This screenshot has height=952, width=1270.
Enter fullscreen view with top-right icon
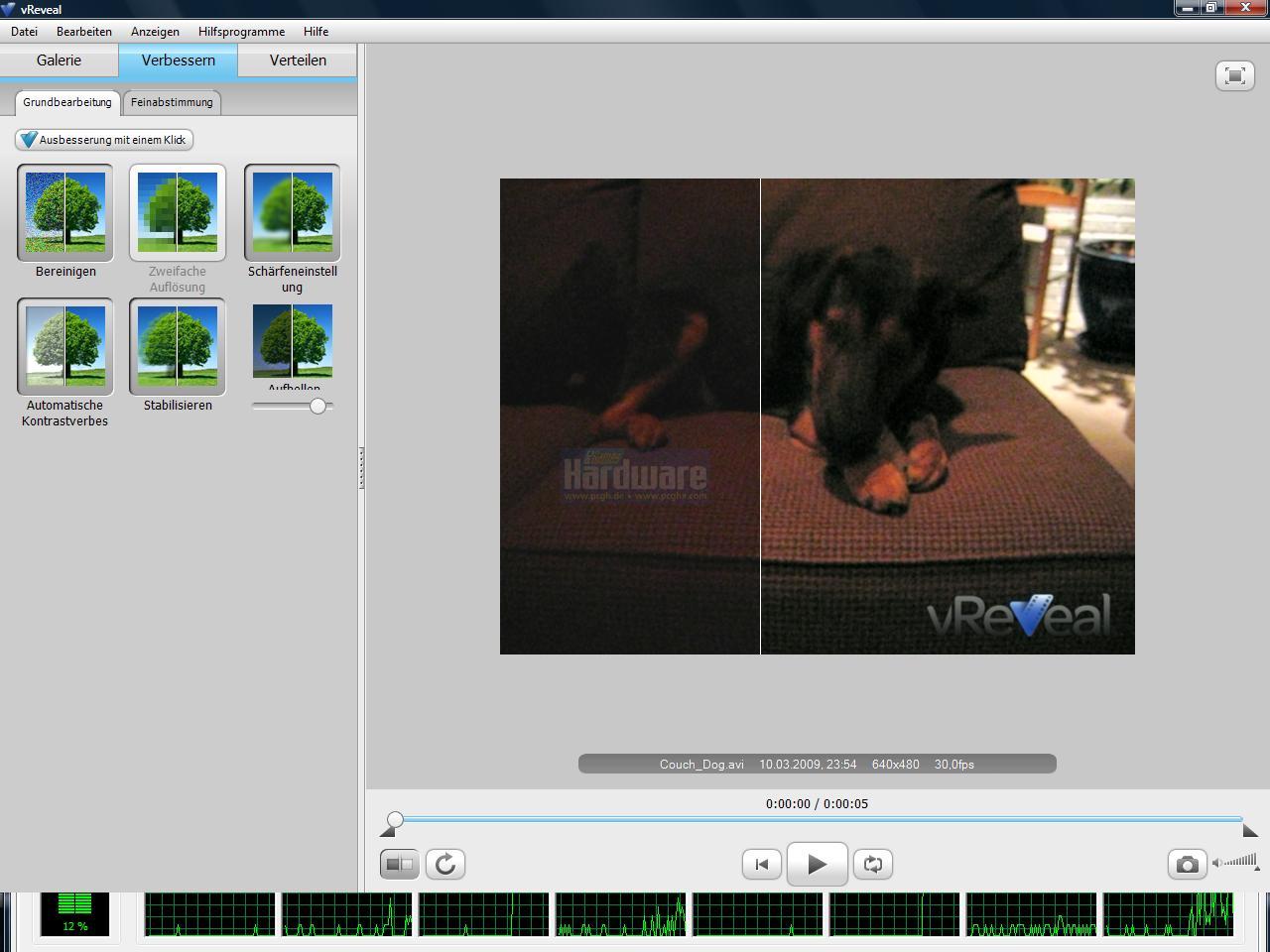point(1235,75)
